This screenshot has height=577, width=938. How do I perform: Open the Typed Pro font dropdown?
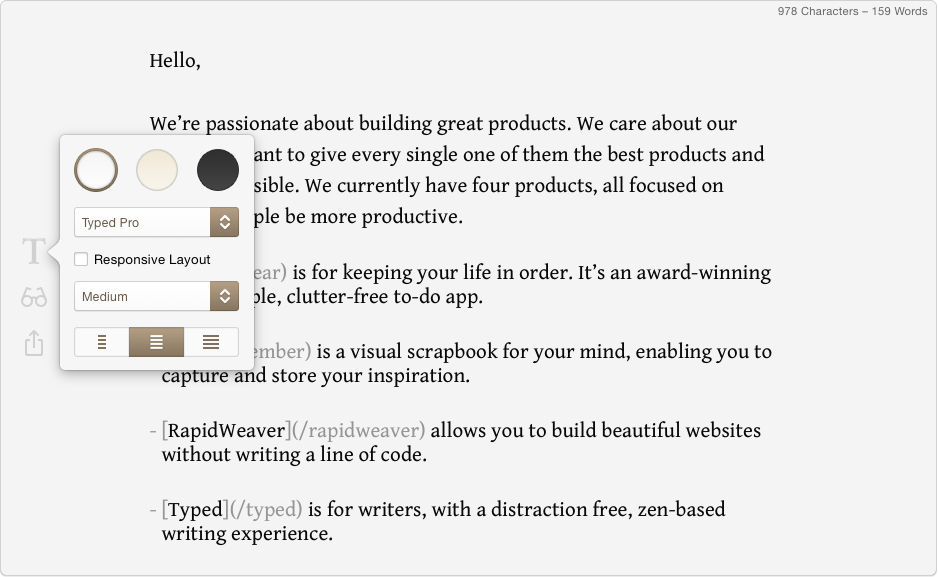[x=156, y=222]
